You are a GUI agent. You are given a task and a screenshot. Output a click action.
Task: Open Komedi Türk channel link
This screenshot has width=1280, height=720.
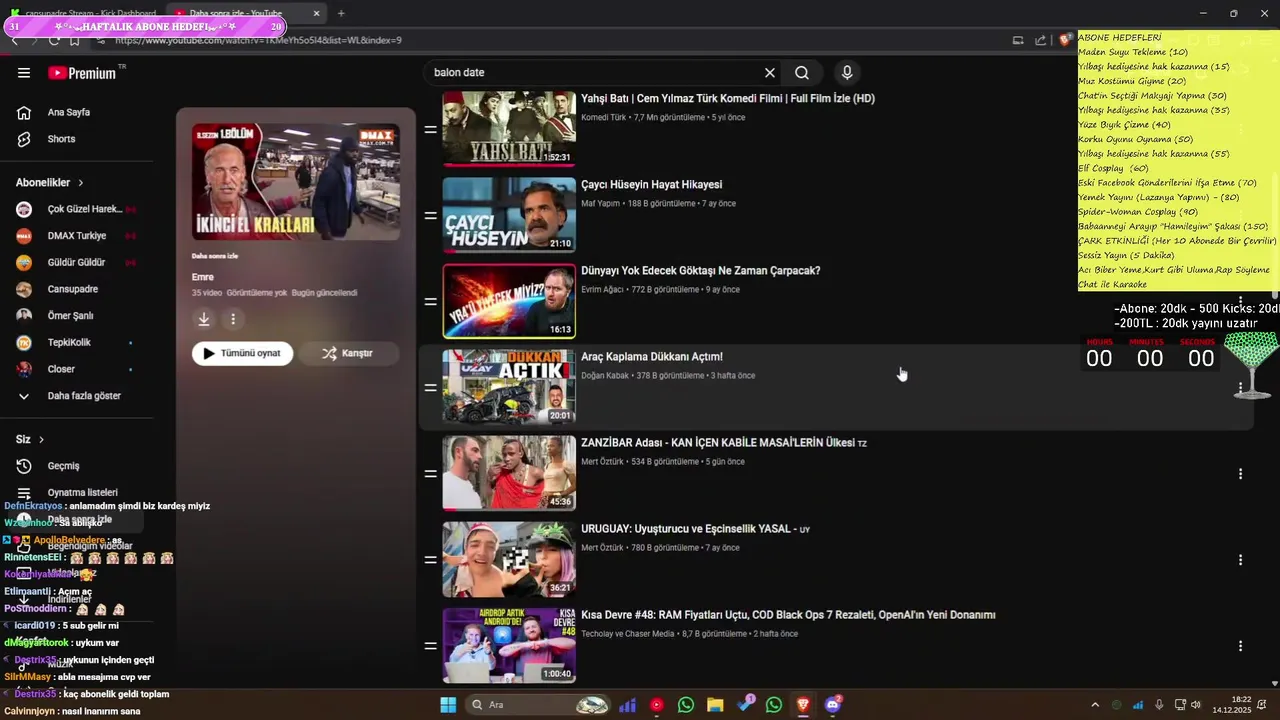click(x=603, y=118)
